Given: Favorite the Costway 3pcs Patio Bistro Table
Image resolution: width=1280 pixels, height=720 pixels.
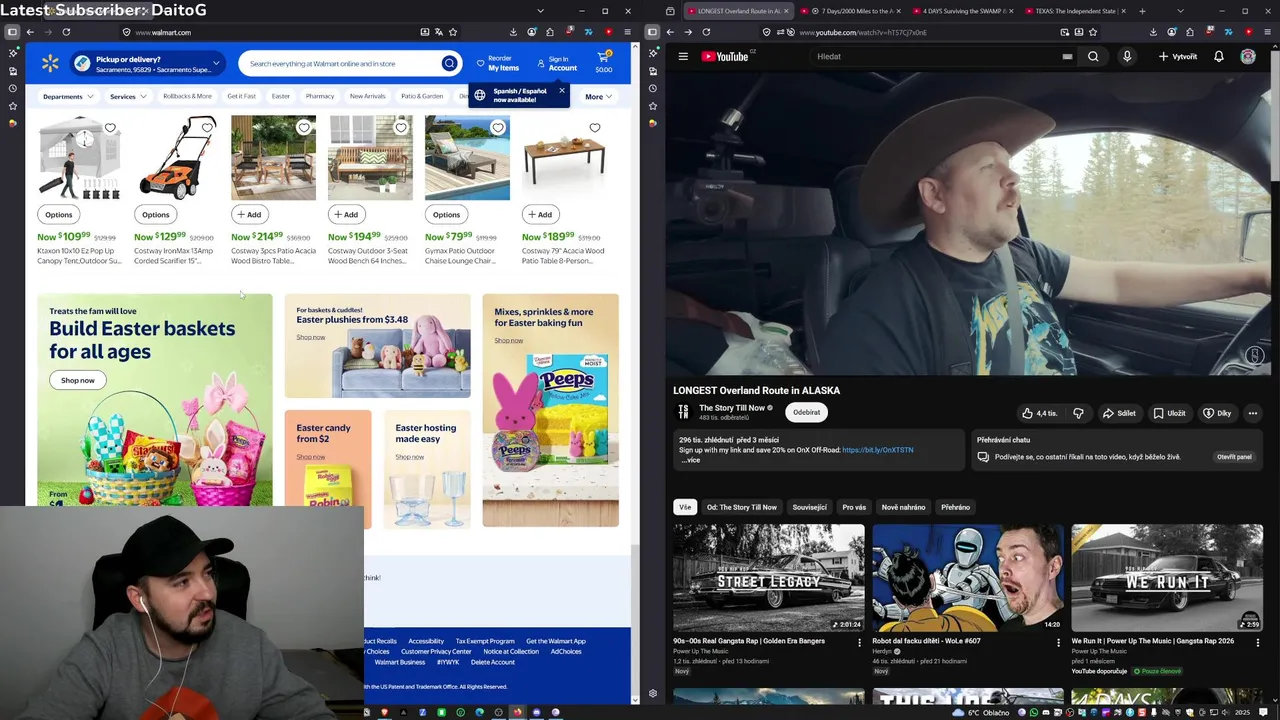Looking at the screenshot, I should [304, 128].
